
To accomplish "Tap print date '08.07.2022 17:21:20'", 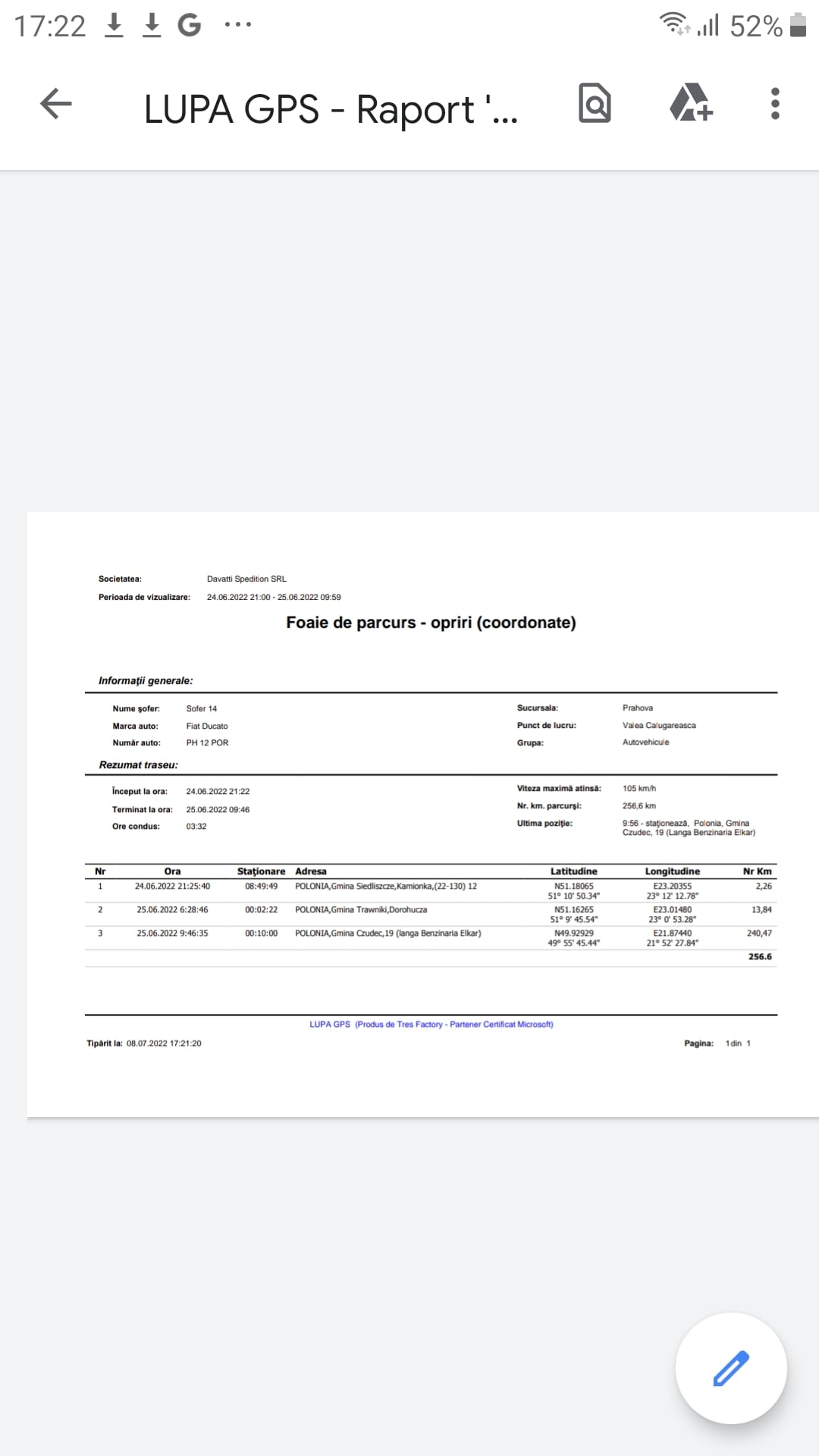I will tap(164, 1043).
